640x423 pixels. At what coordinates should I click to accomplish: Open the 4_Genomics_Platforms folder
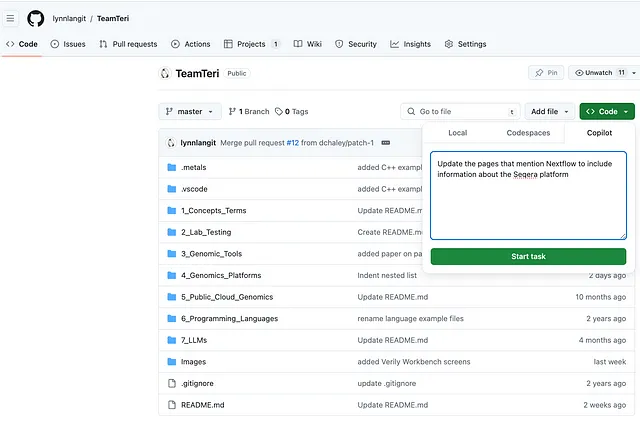tap(221, 276)
